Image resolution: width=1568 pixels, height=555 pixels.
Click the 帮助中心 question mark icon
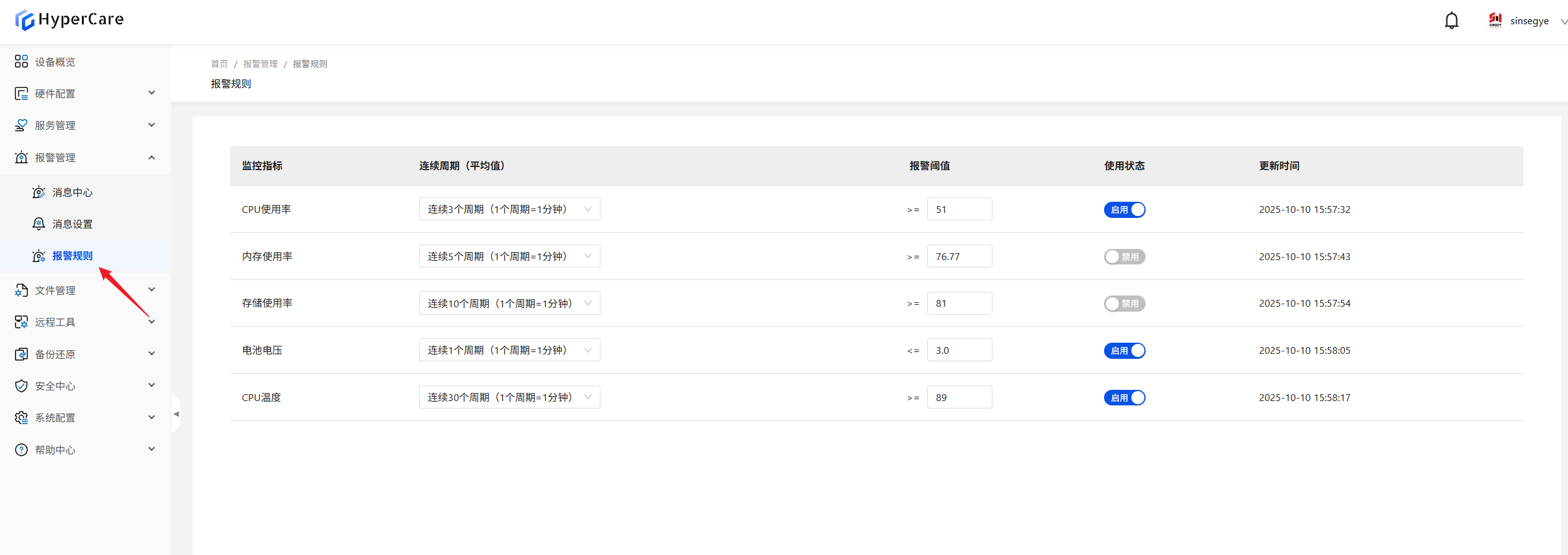click(21, 450)
